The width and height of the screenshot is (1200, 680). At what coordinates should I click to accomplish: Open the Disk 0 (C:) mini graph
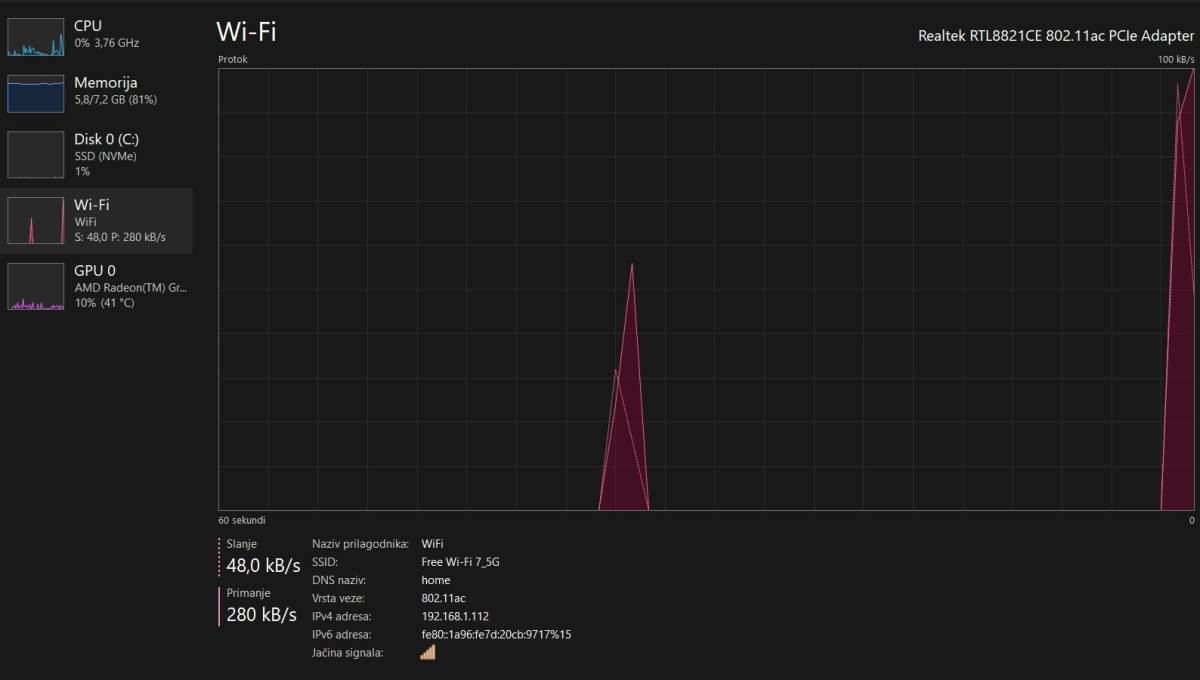point(35,154)
